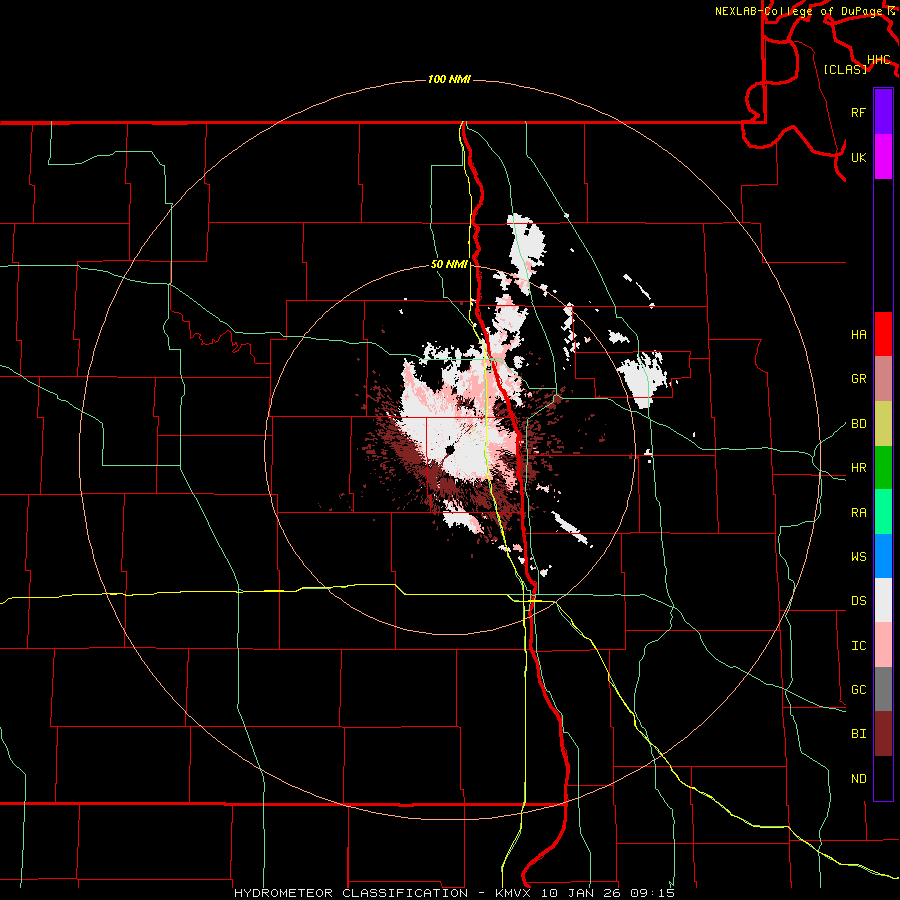
Task: Click the ND legend label
Action: [x=858, y=779]
